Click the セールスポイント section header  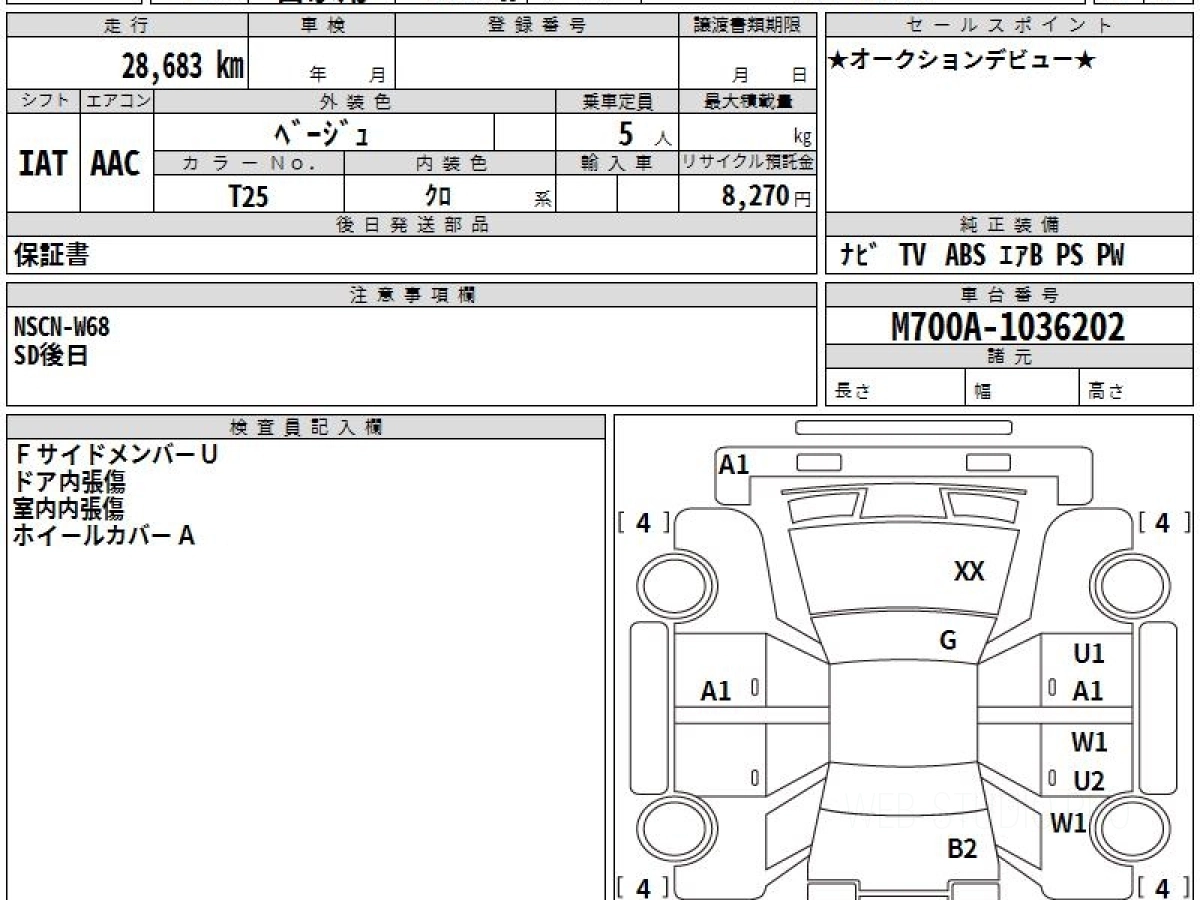[x=1009, y=26]
